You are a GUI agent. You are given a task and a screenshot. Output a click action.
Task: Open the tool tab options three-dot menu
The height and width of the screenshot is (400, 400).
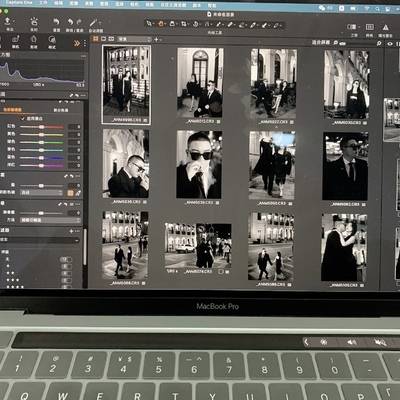tap(85, 43)
